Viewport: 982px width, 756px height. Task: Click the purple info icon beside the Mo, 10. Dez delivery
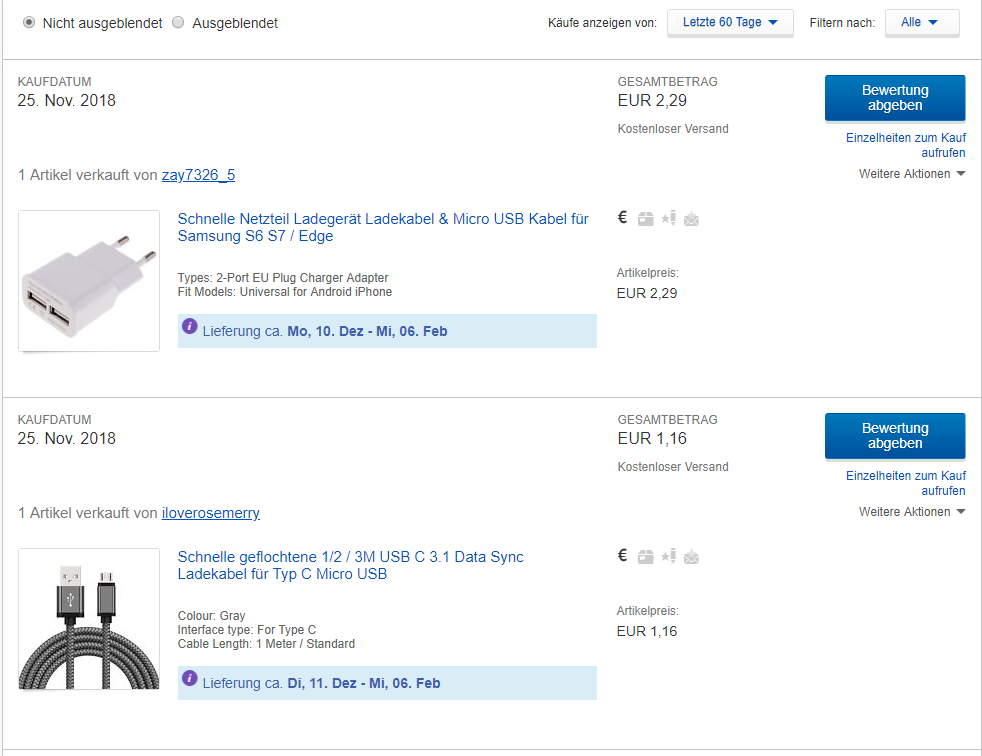pyautogui.click(x=189, y=326)
